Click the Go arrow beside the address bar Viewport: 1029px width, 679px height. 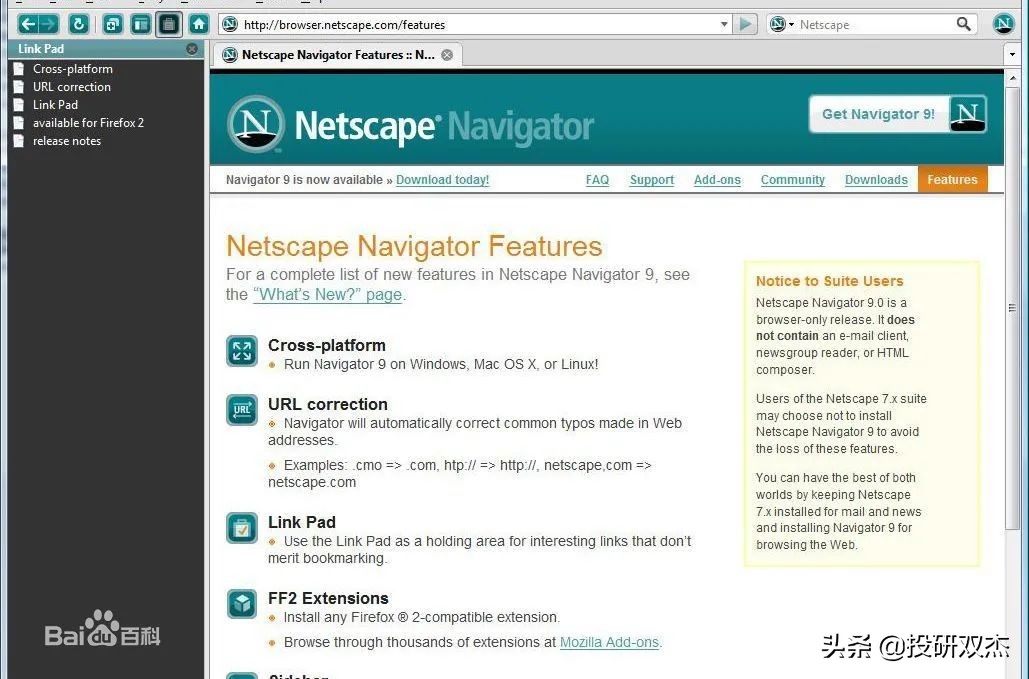click(745, 25)
